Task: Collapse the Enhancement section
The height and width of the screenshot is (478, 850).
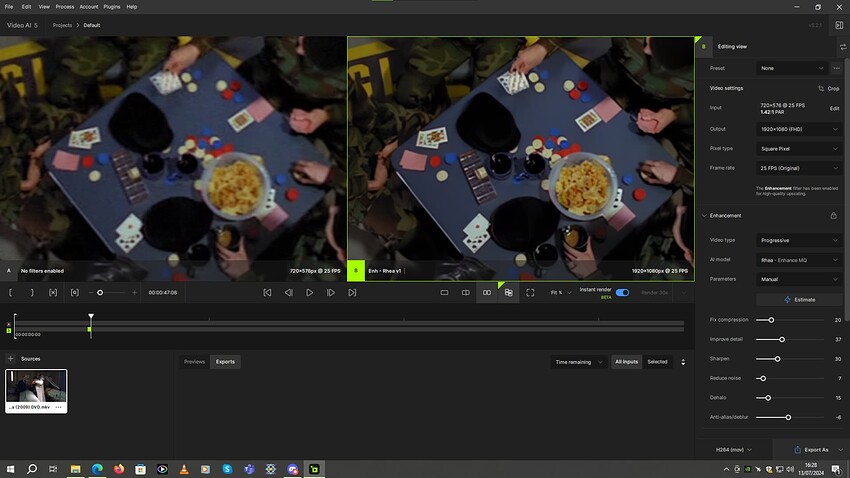Action: [703, 215]
